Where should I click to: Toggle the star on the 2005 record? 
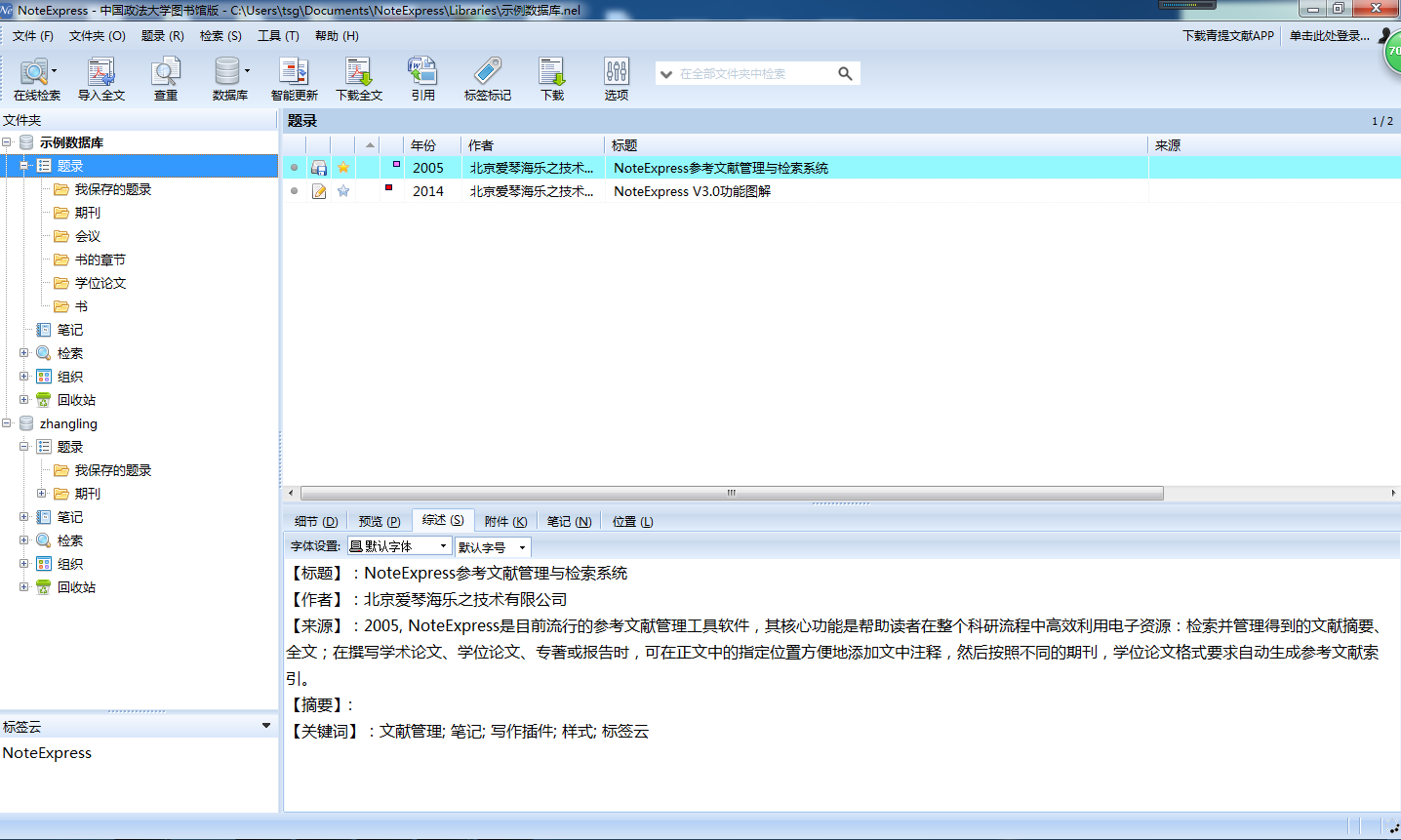[x=343, y=168]
